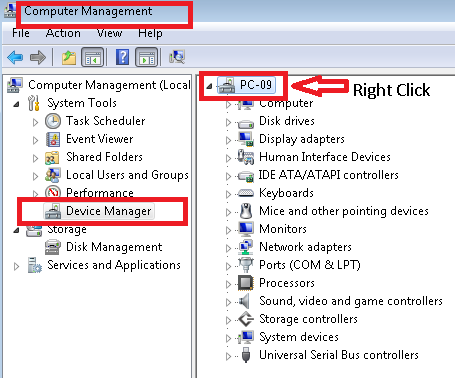The image size is (455, 378).
Task: Click the Services and Applications icon
Action: point(35,265)
